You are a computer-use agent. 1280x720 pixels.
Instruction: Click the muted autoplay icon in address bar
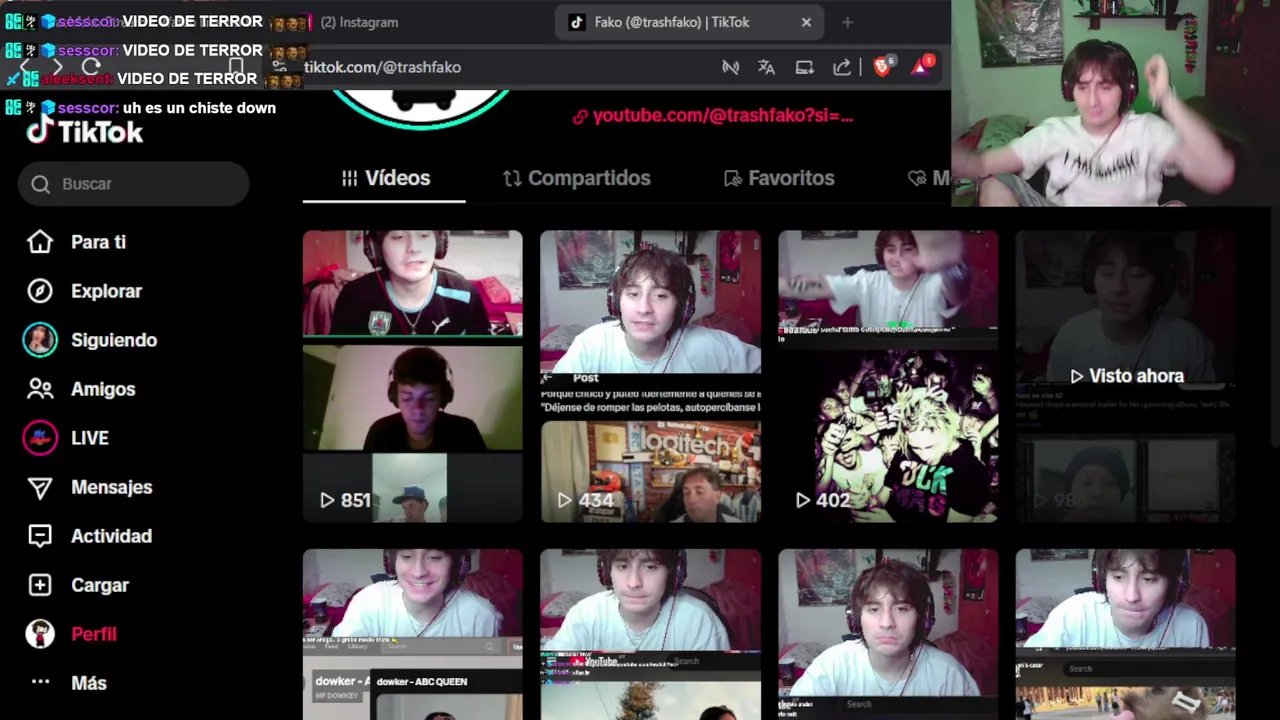click(x=730, y=67)
